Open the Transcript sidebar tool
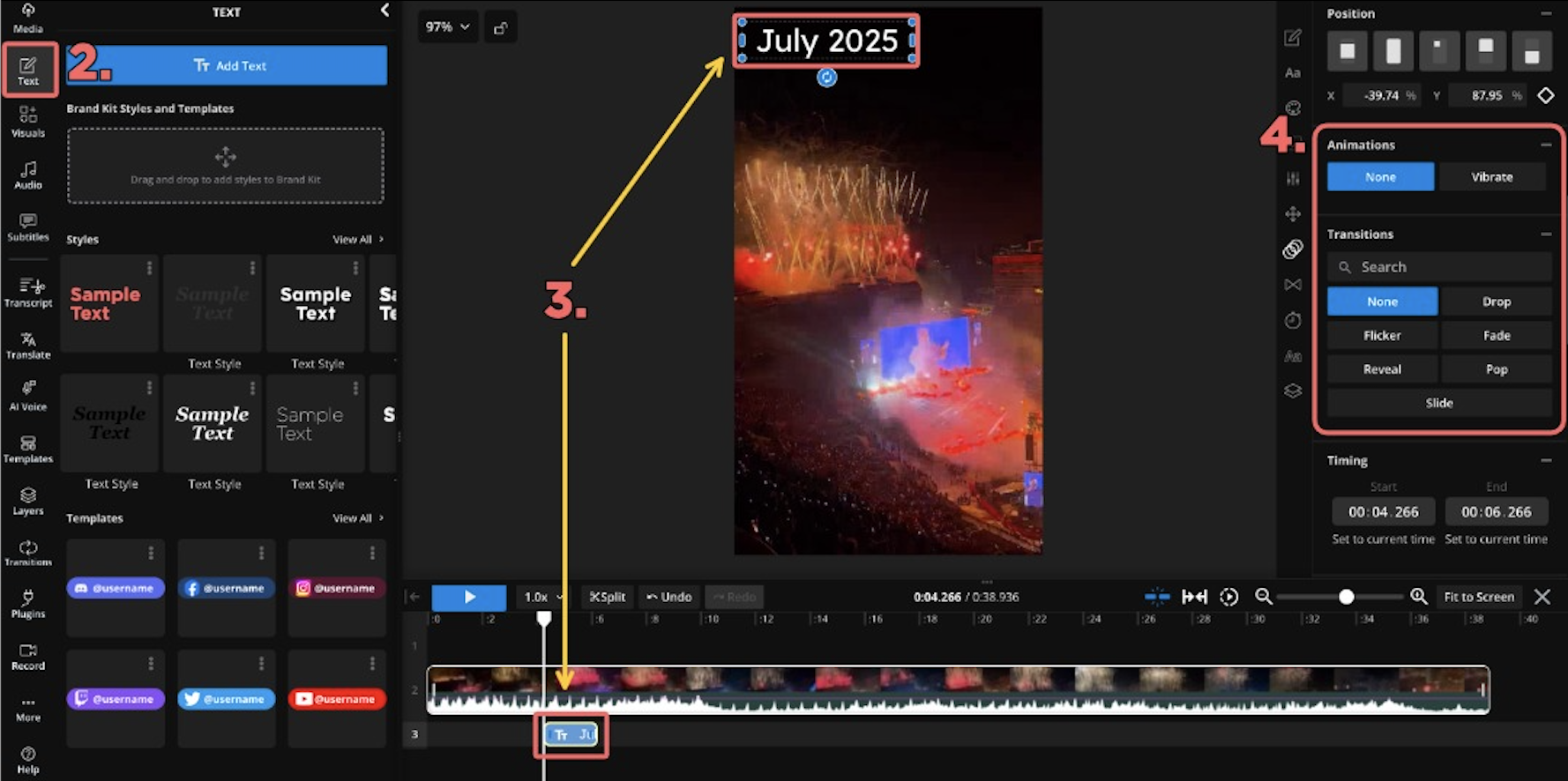This screenshot has height=781, width=1568. [28, 293]
